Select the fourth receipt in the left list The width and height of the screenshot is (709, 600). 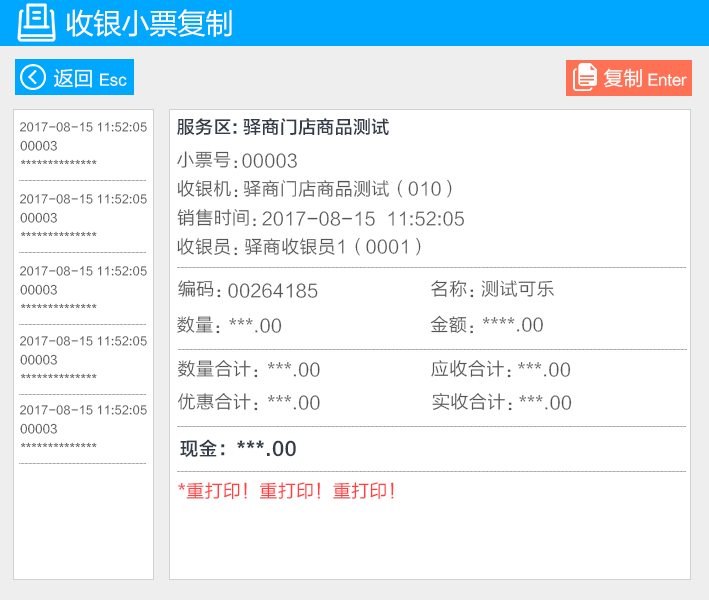[x=83, y=359]
